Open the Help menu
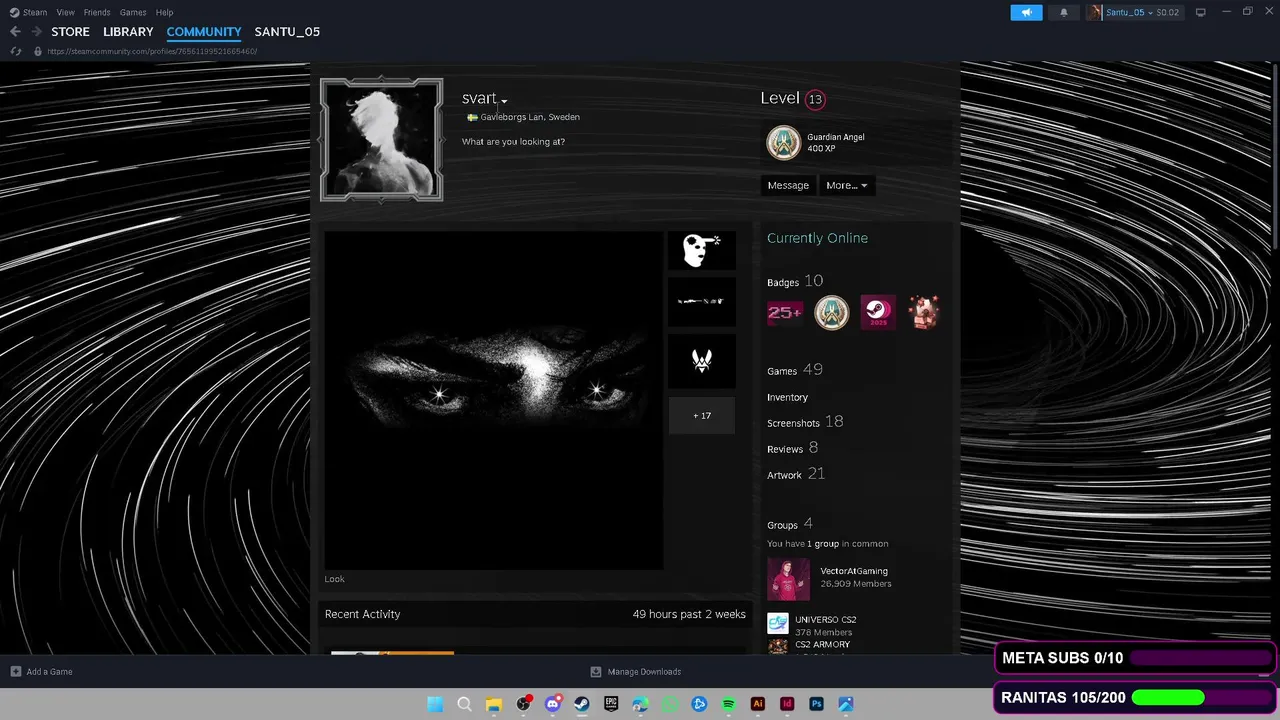This screenshot has width=1280, height=720. coord(164,12)
